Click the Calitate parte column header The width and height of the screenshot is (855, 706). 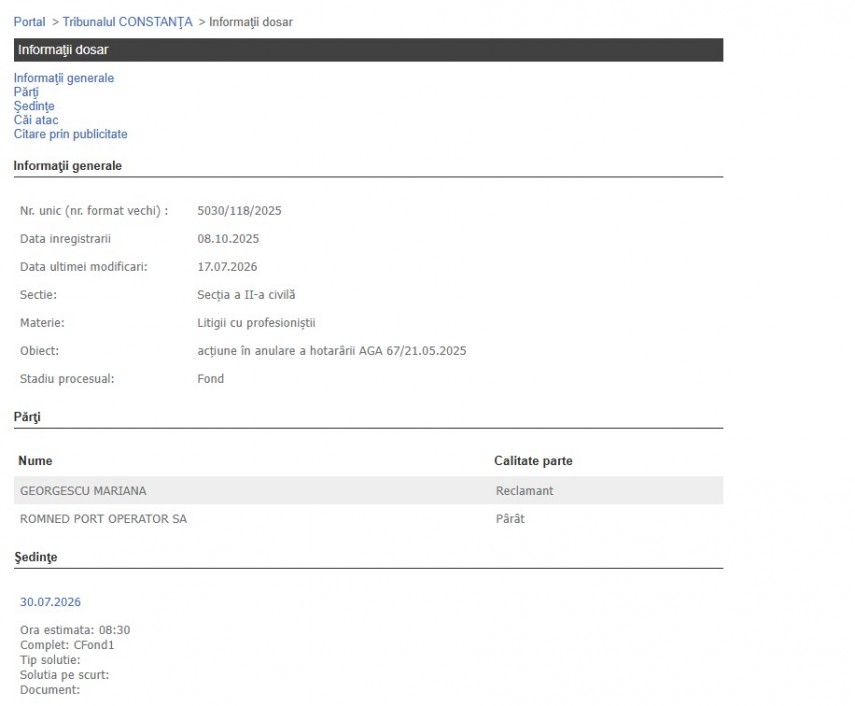click(533, 461)
